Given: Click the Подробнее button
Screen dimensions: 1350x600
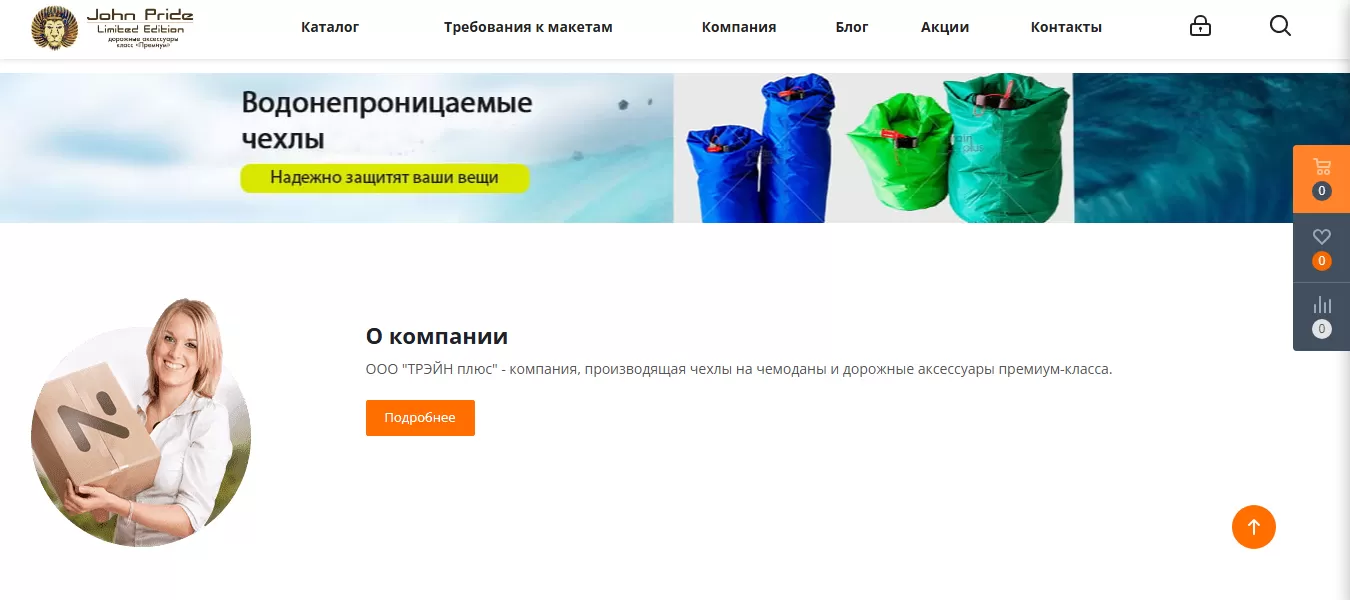Looking at the screenshot, I should click(x=420, y=418).
